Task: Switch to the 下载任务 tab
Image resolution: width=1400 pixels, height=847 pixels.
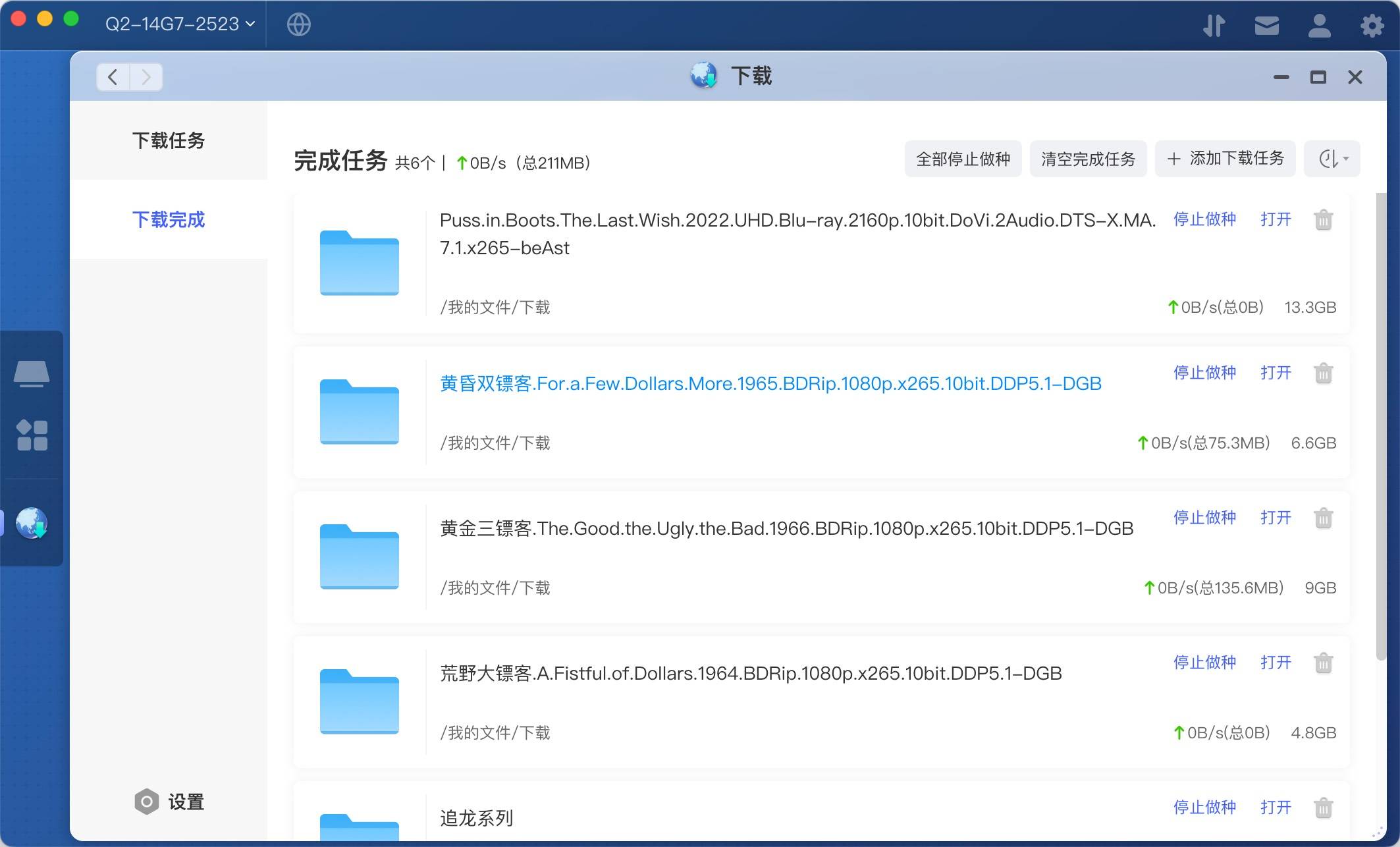Action: [169, 140]
